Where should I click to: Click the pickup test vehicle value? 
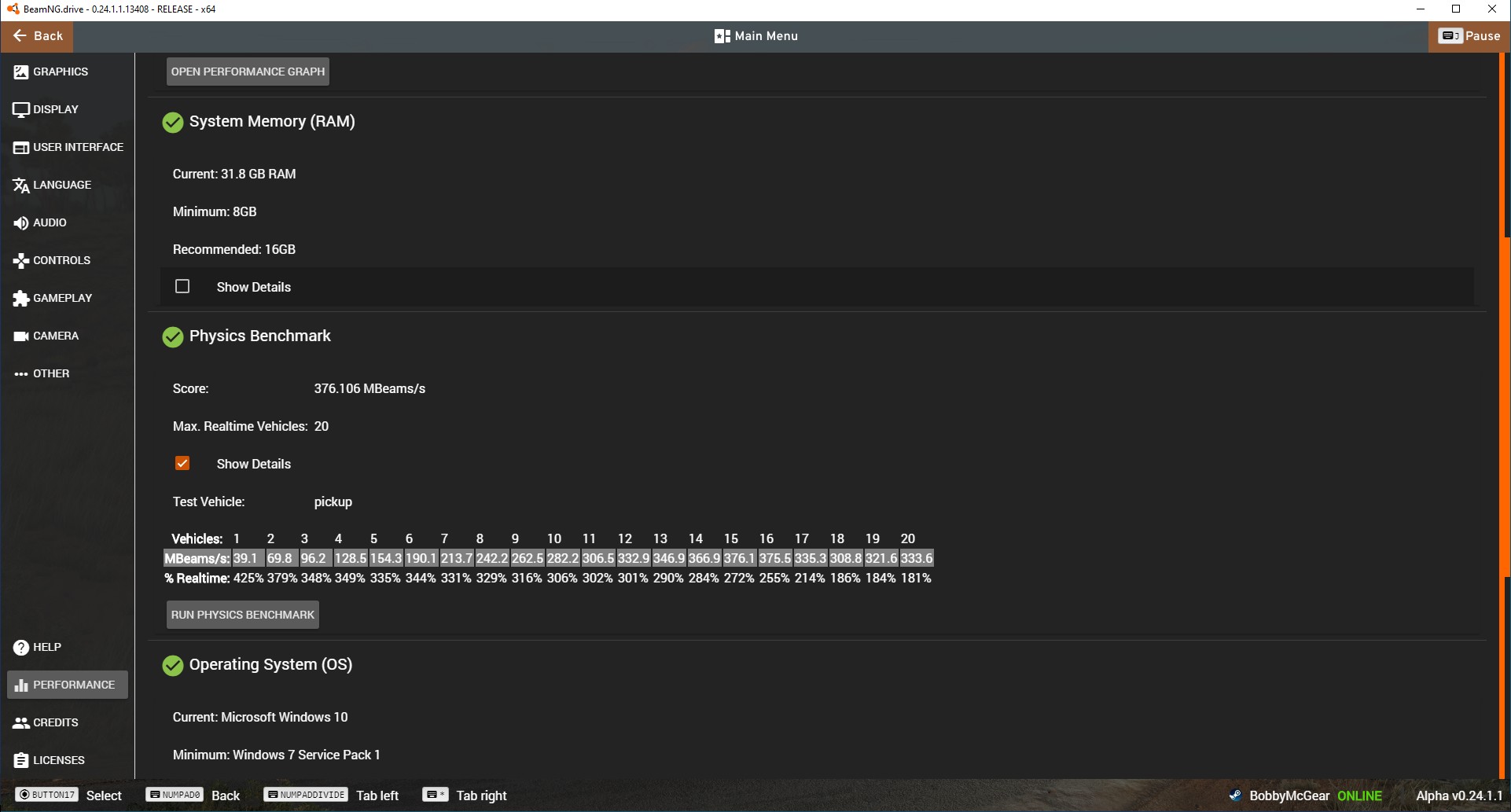(333, 502)
